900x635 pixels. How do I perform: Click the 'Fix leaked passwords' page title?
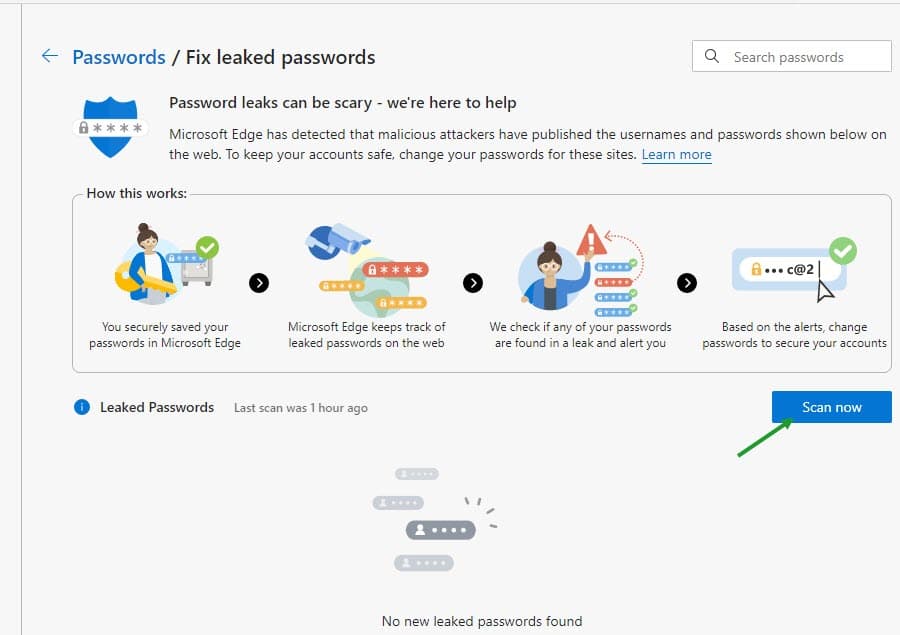point(281,57)
